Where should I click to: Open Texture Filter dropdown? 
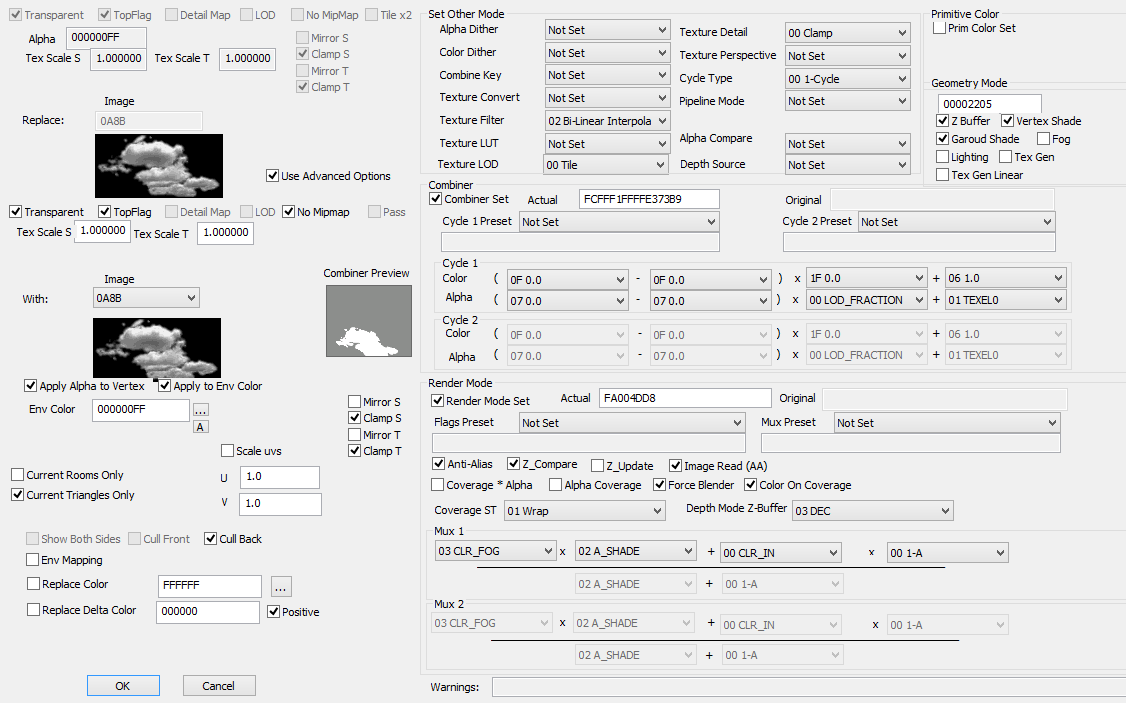click(x=608, y=121)
